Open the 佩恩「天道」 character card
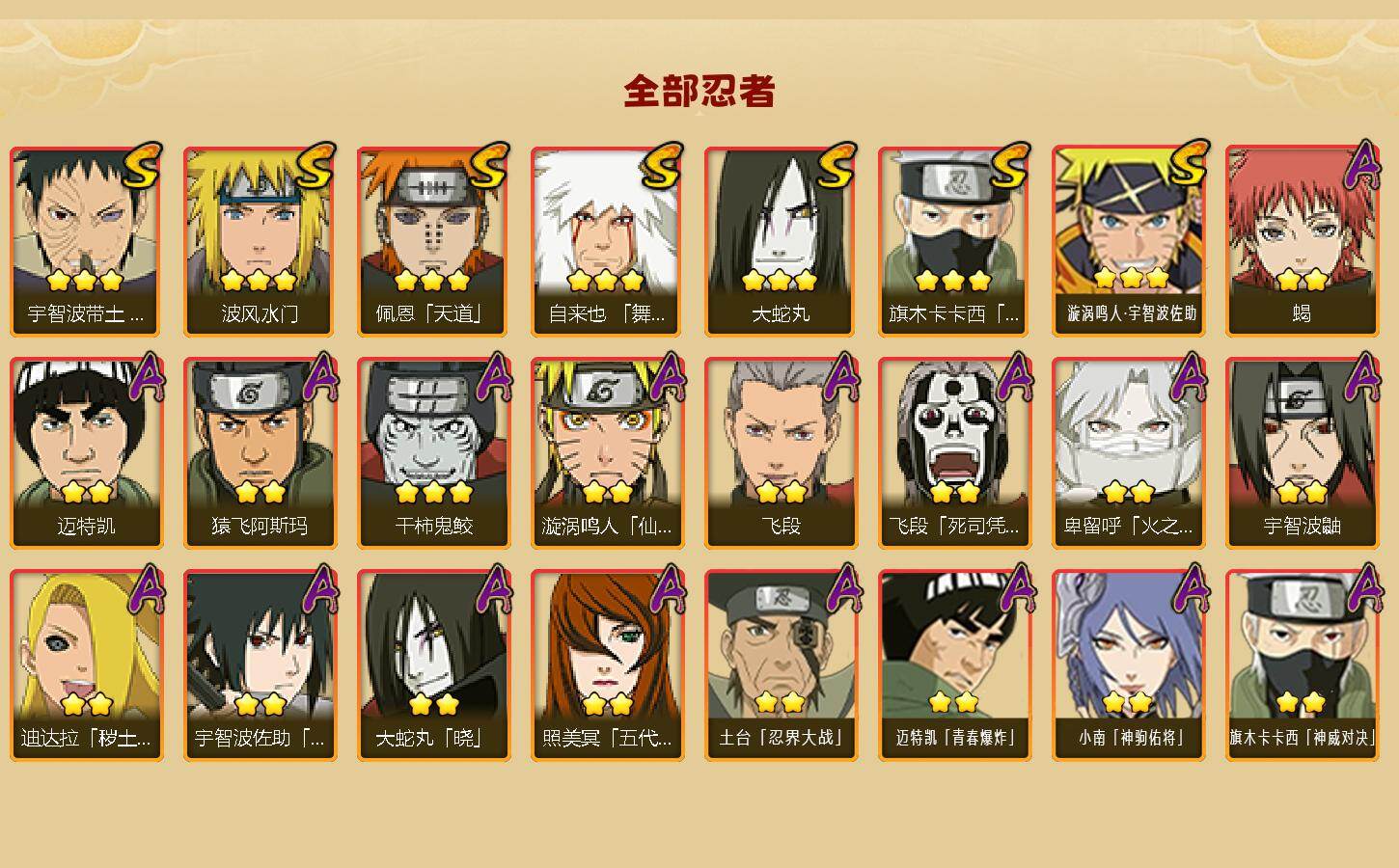 click(x=433, y=241)
